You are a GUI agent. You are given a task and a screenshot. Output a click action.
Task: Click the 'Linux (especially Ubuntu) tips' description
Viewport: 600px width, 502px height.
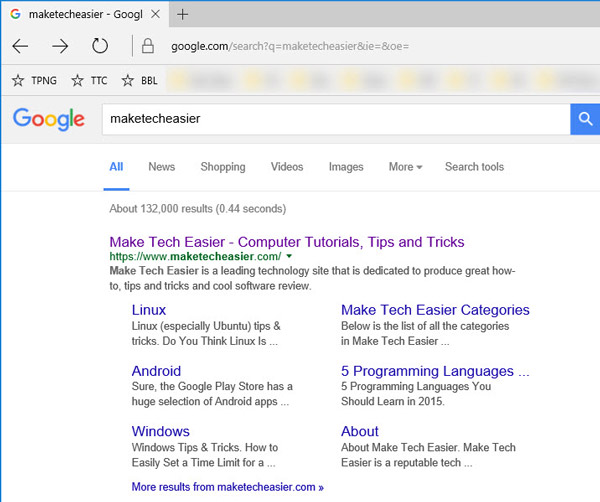pos(206,334)
